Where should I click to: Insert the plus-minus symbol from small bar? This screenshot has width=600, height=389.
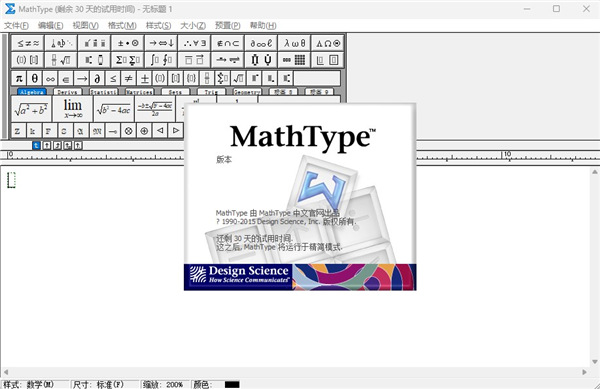pyautogui.click(x=145, y=78)
